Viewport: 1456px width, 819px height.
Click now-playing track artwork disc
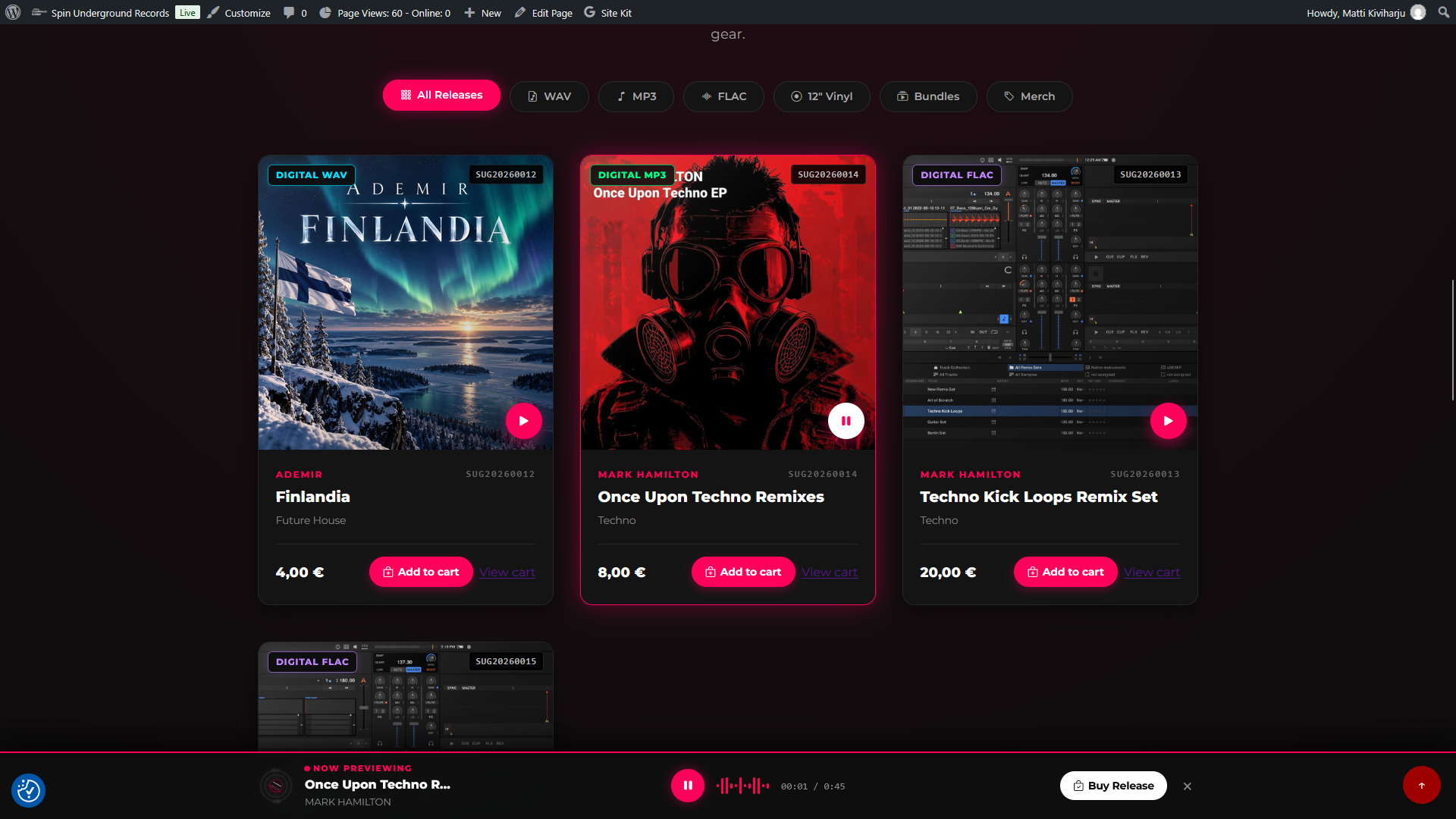tap(276, 786)
